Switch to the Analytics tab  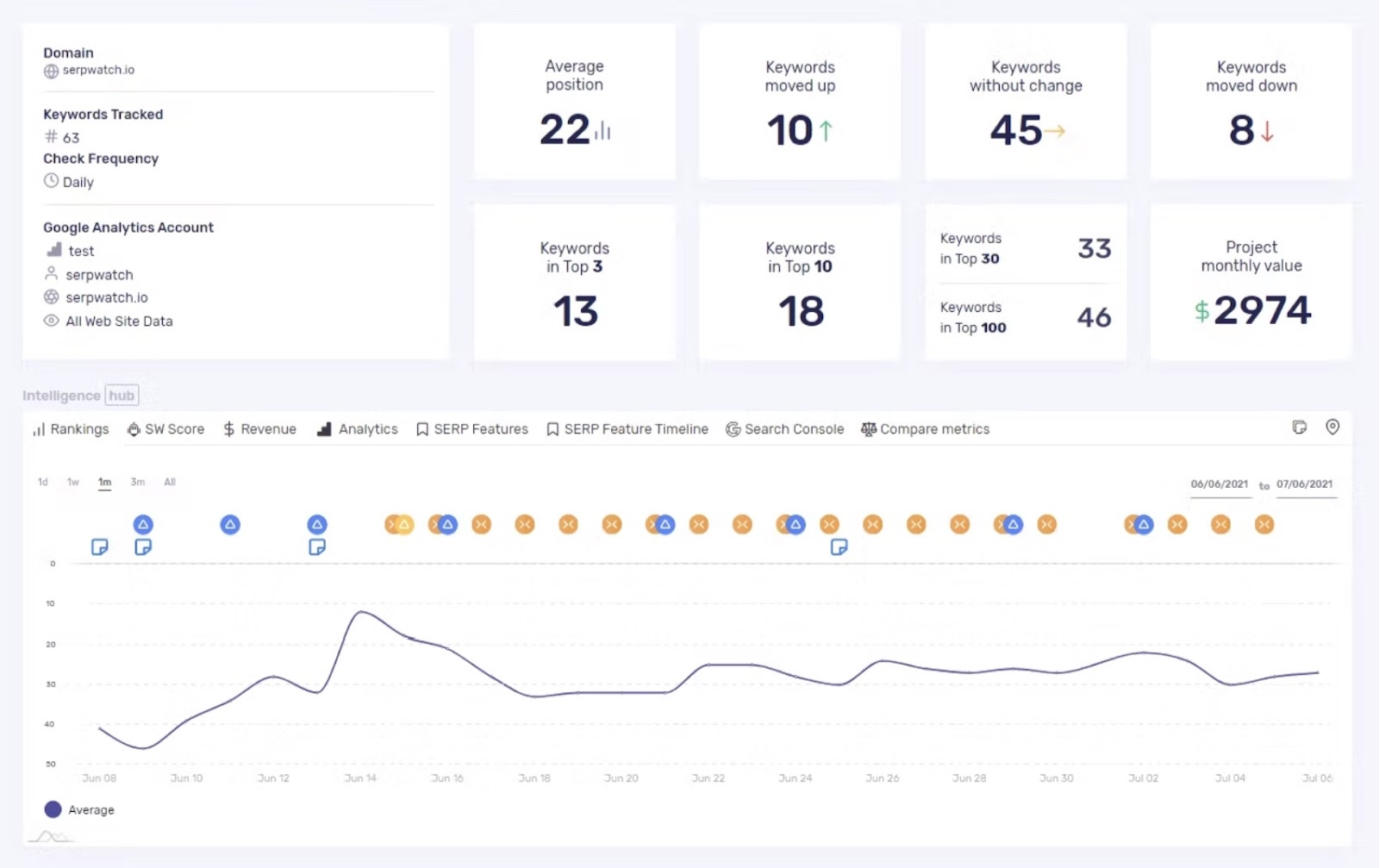358,429
